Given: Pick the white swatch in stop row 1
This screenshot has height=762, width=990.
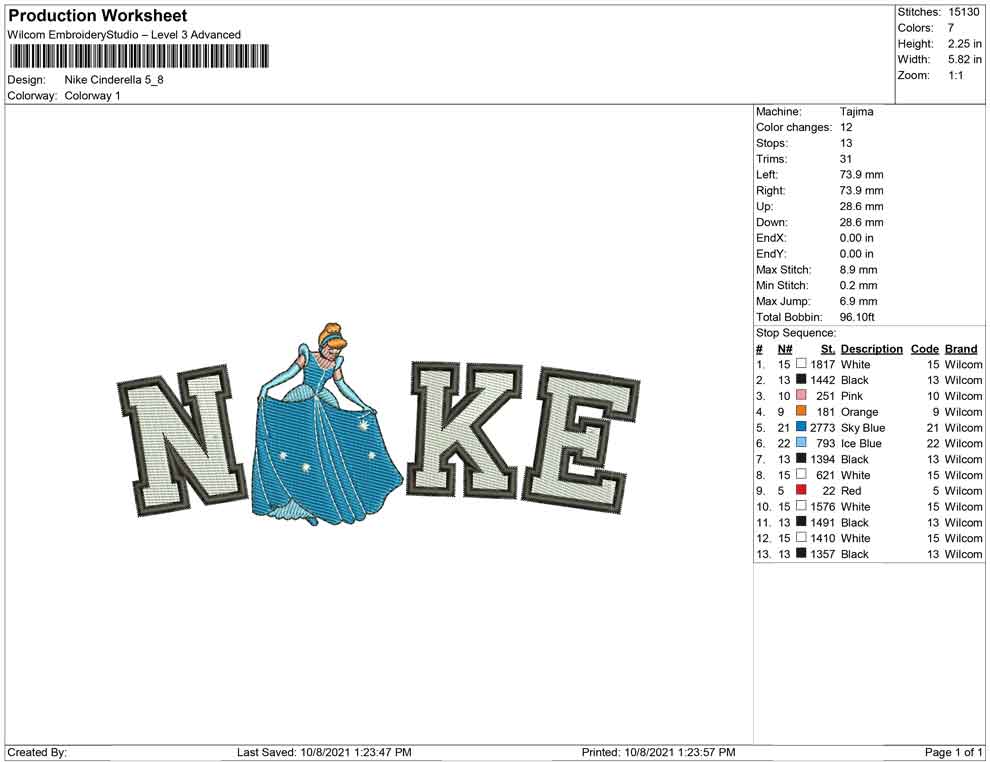Looking at the screenshot, I should coord(801,364).
